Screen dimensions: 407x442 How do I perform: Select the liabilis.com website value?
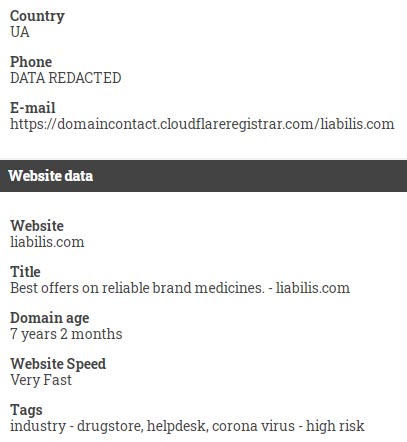[47, 242]
